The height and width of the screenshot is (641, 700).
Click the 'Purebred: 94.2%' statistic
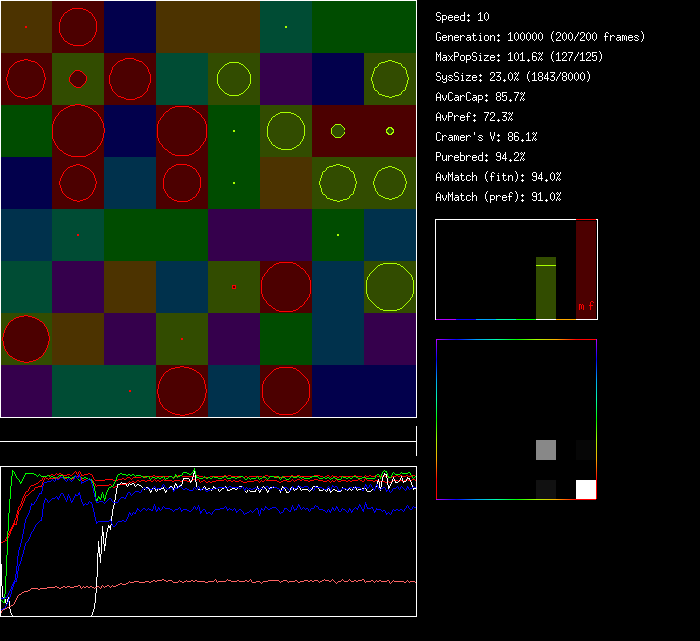pos(479,157)
